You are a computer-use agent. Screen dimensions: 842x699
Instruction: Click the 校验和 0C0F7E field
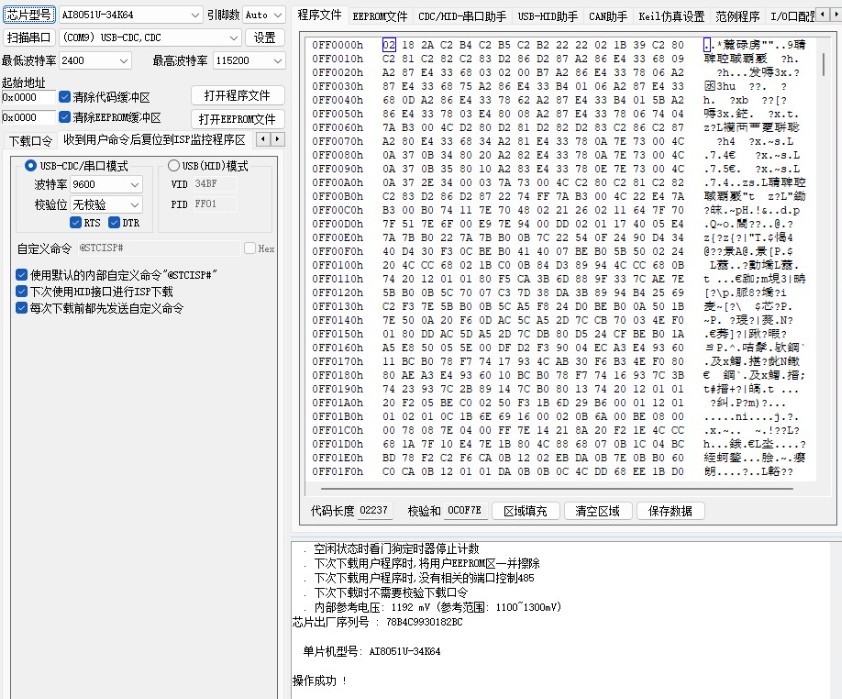point(465,510)
